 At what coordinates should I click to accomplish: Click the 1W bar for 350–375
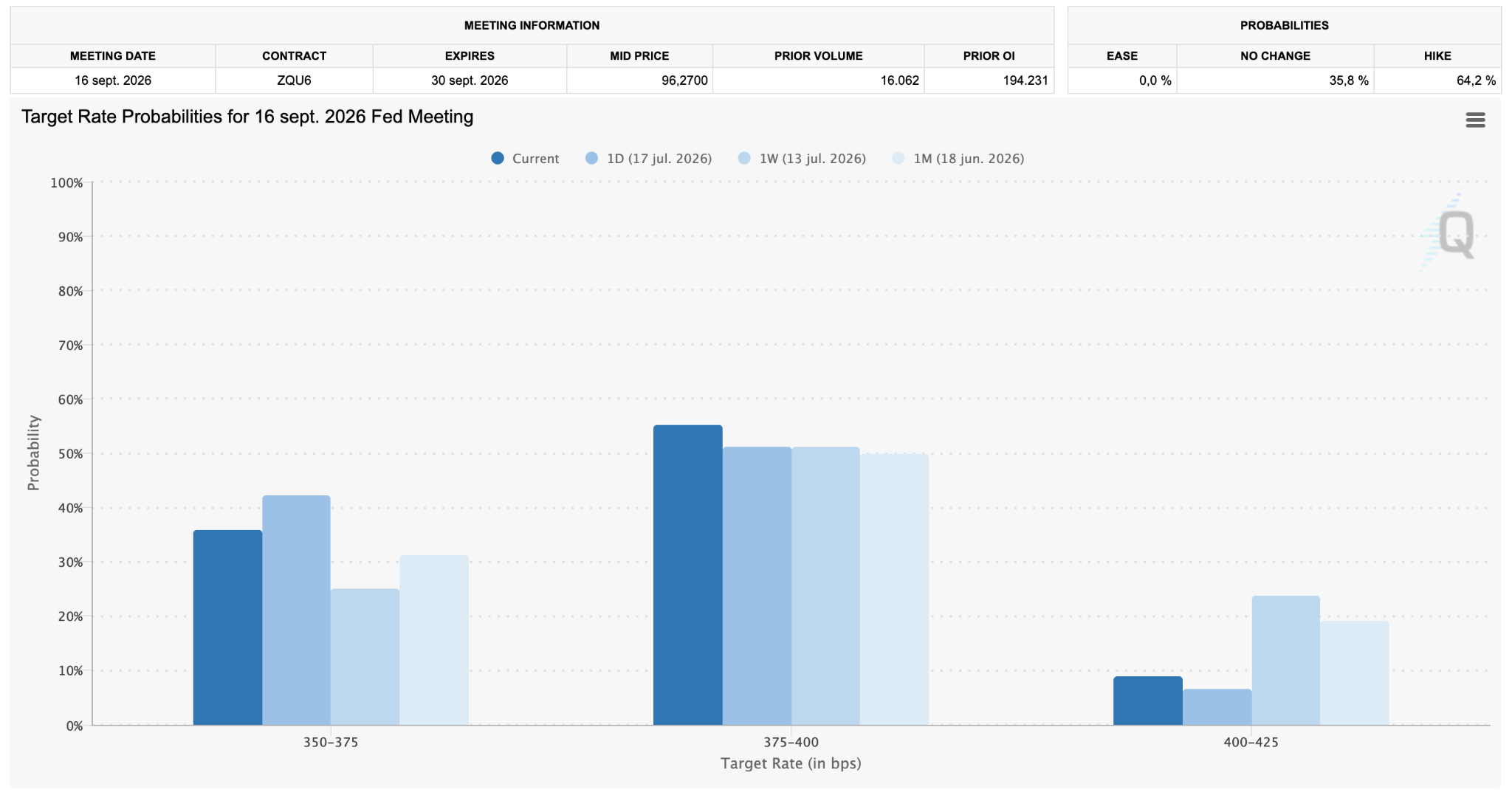click(x=365, y=657)
